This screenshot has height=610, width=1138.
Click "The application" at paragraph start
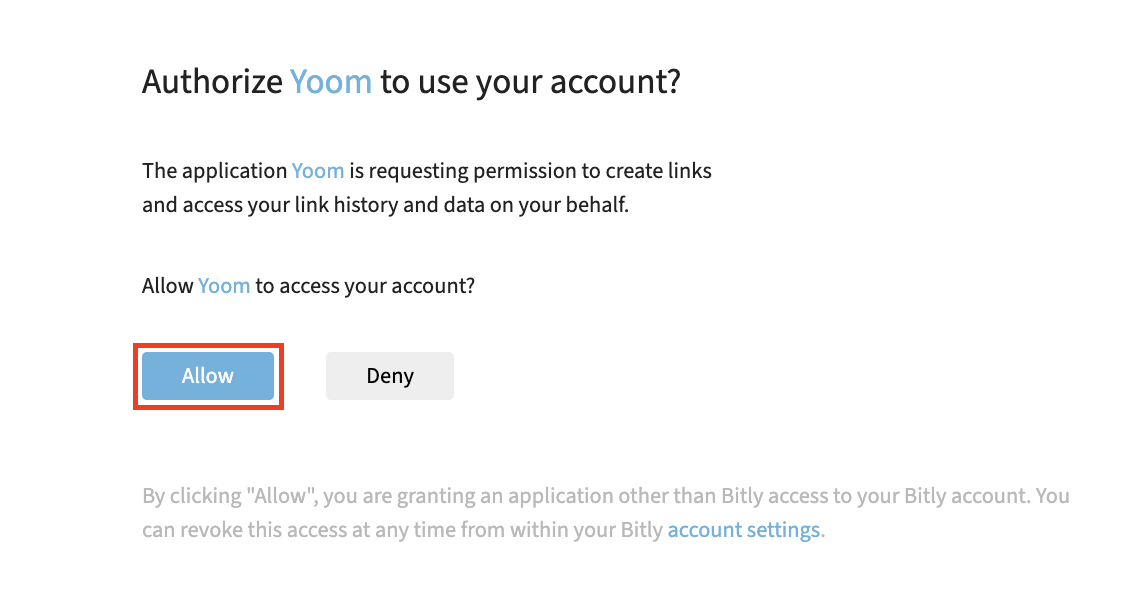214,171
